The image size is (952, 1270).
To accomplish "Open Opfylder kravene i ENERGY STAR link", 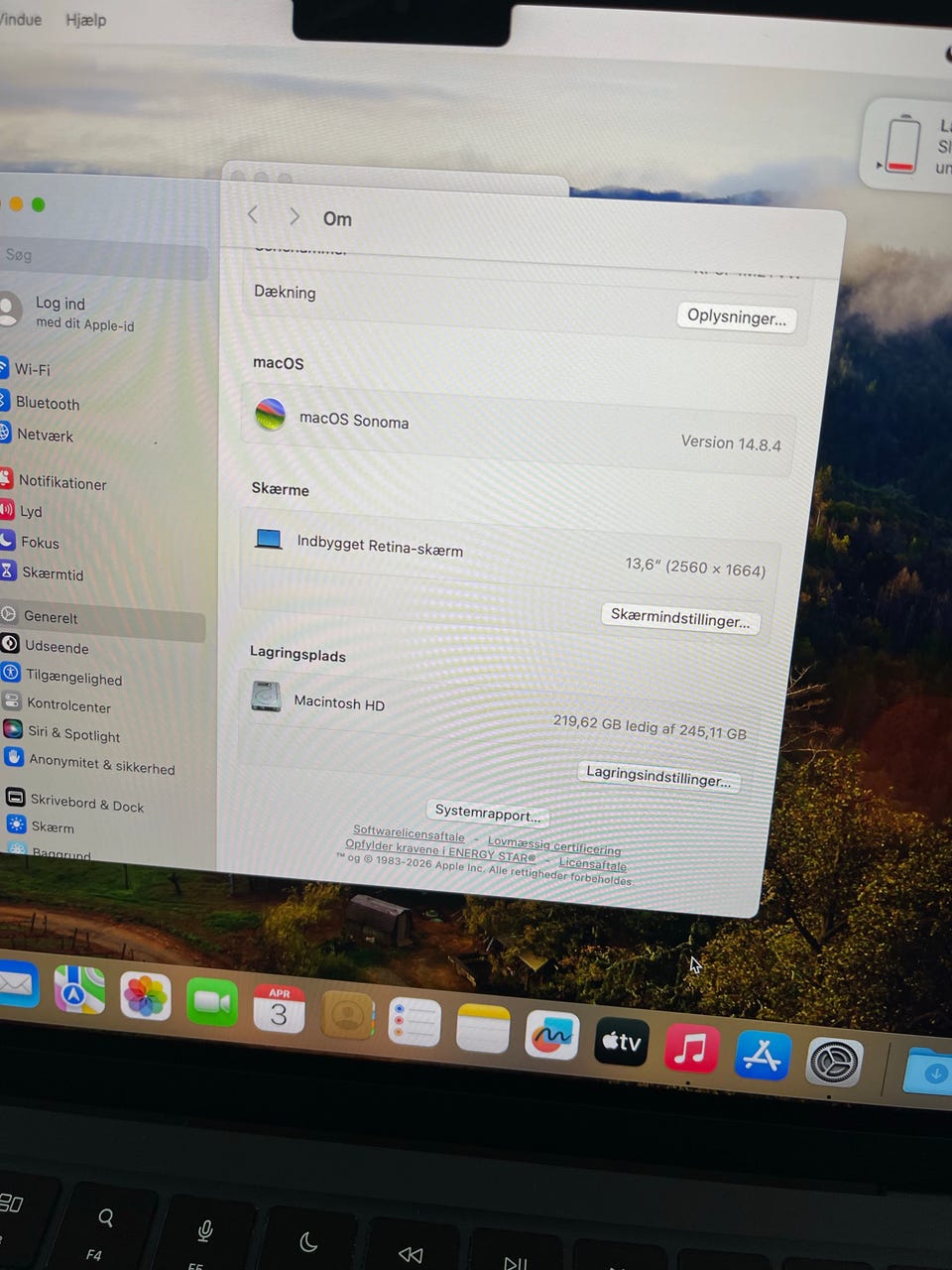I will coord(440,850).
